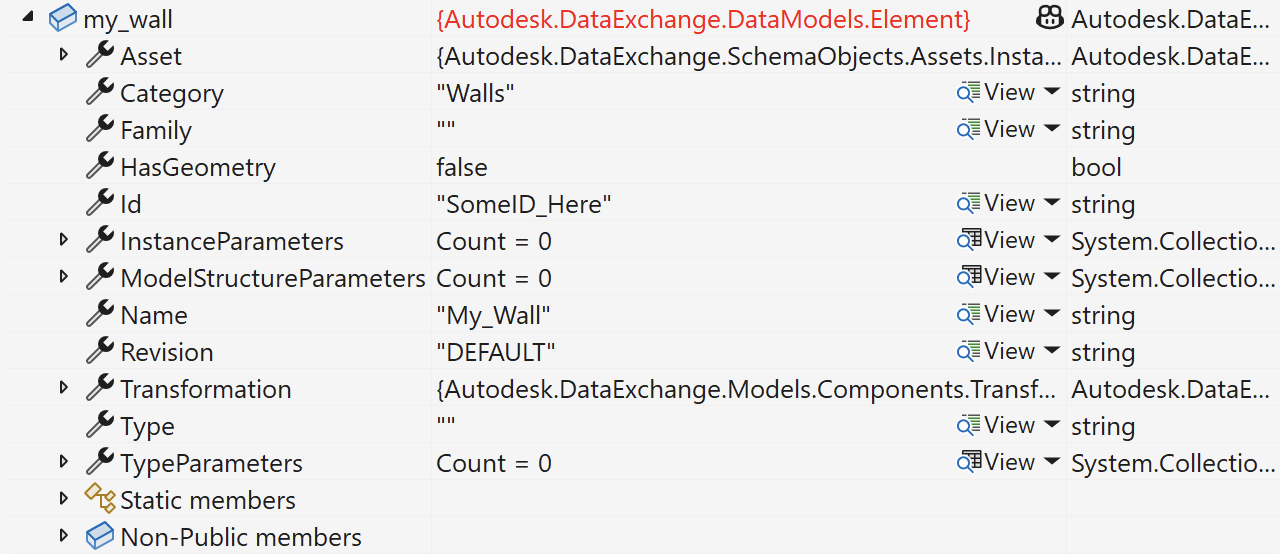Select the ModelStructureParameters row
Screen dimensions: 1280x554
pyautogui.click(x=640, y=277)
